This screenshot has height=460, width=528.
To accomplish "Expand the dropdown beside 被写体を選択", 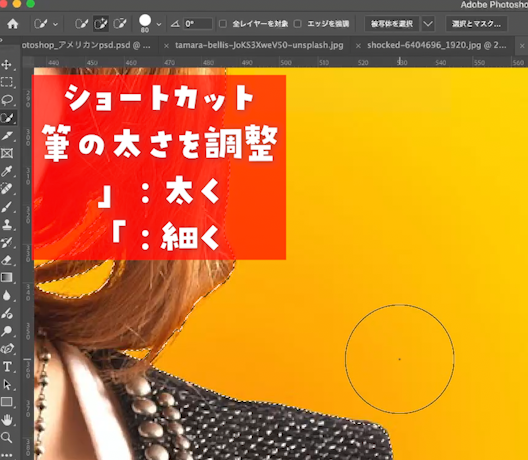I will click(428, 24).
